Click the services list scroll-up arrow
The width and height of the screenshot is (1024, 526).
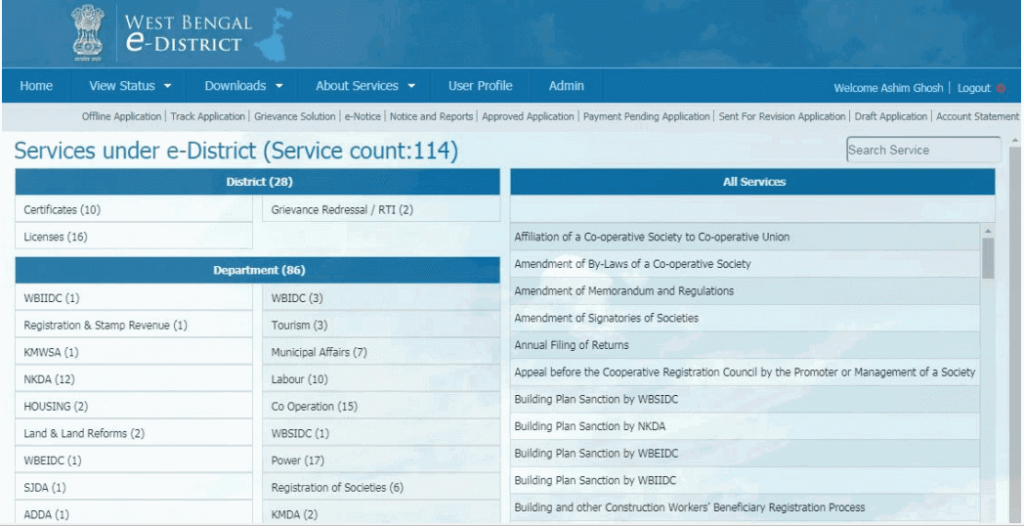click(x=988, y=231)
